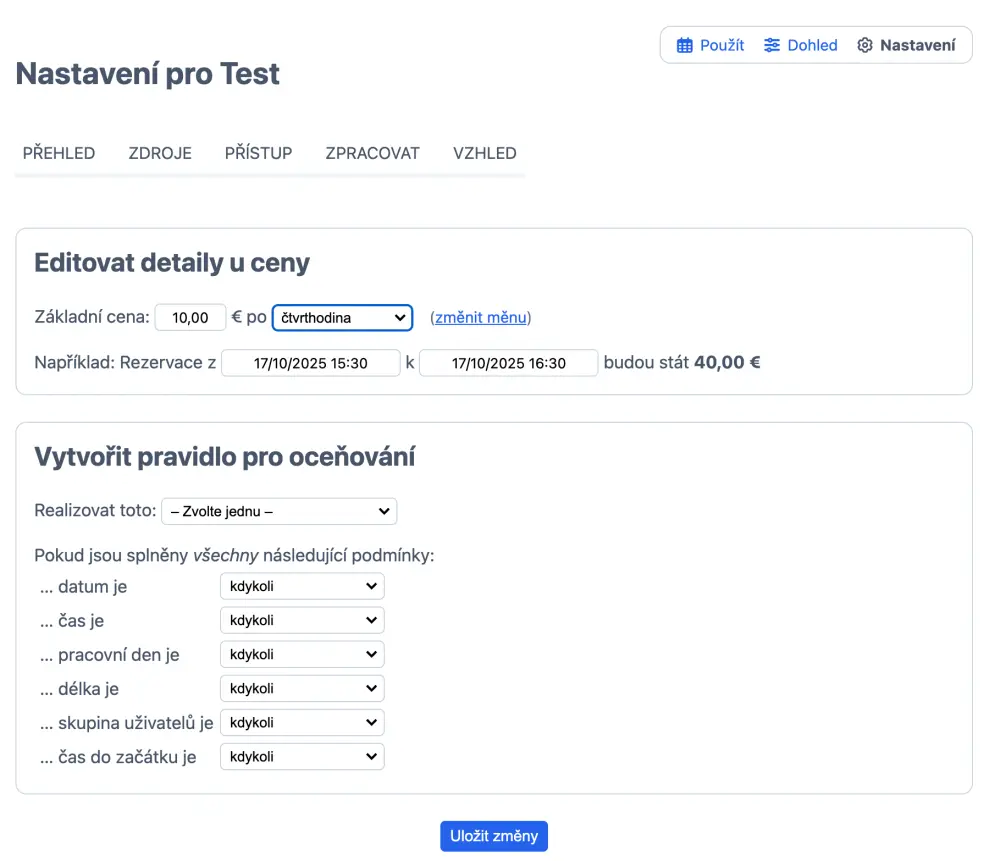This screenshot has height=861, width=984.
Task: Open the délka je condition dropdown
Action: coord(302,688)
